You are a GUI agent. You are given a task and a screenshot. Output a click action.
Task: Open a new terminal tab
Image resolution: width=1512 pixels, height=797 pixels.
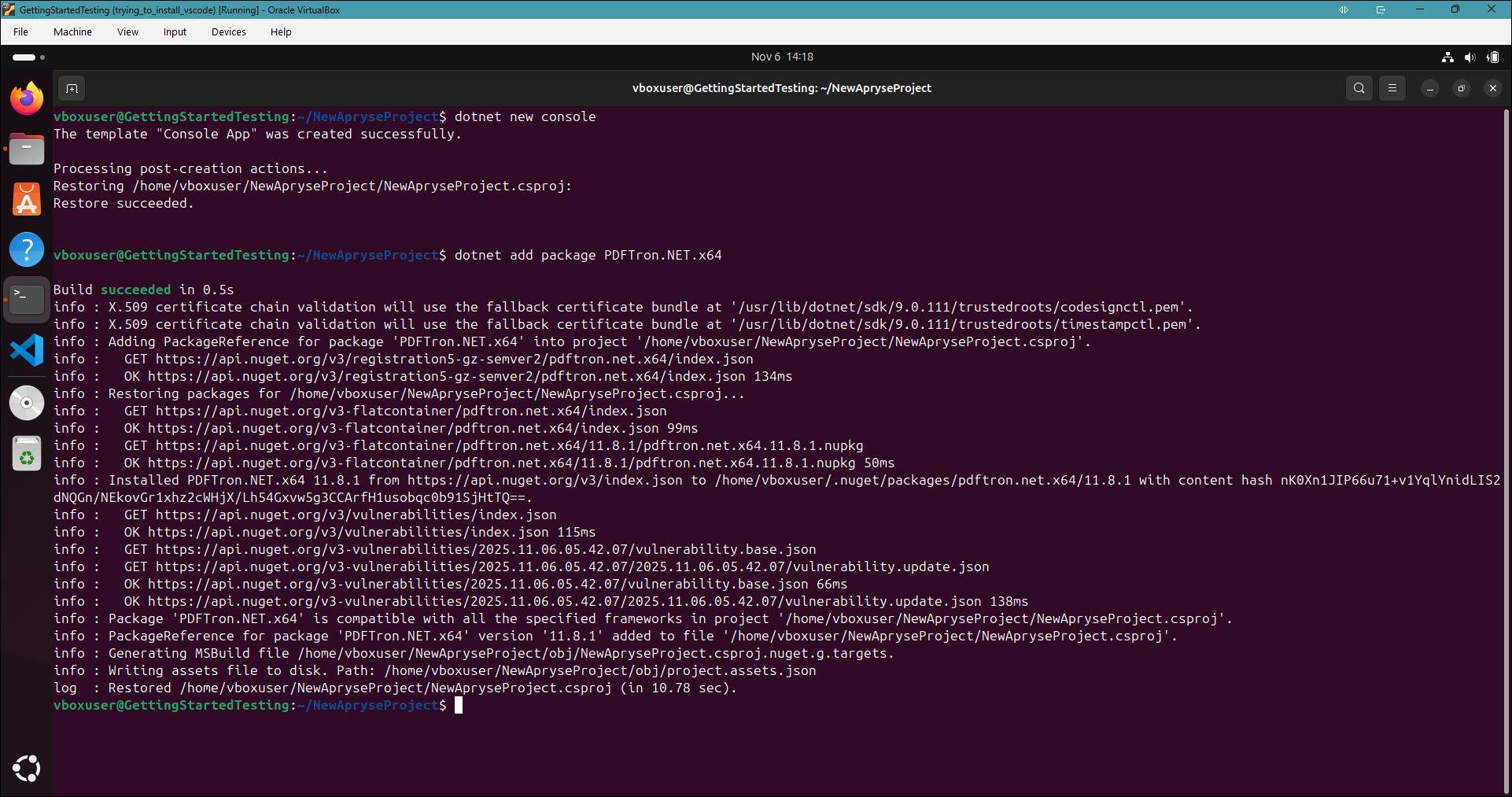[72, 88]
